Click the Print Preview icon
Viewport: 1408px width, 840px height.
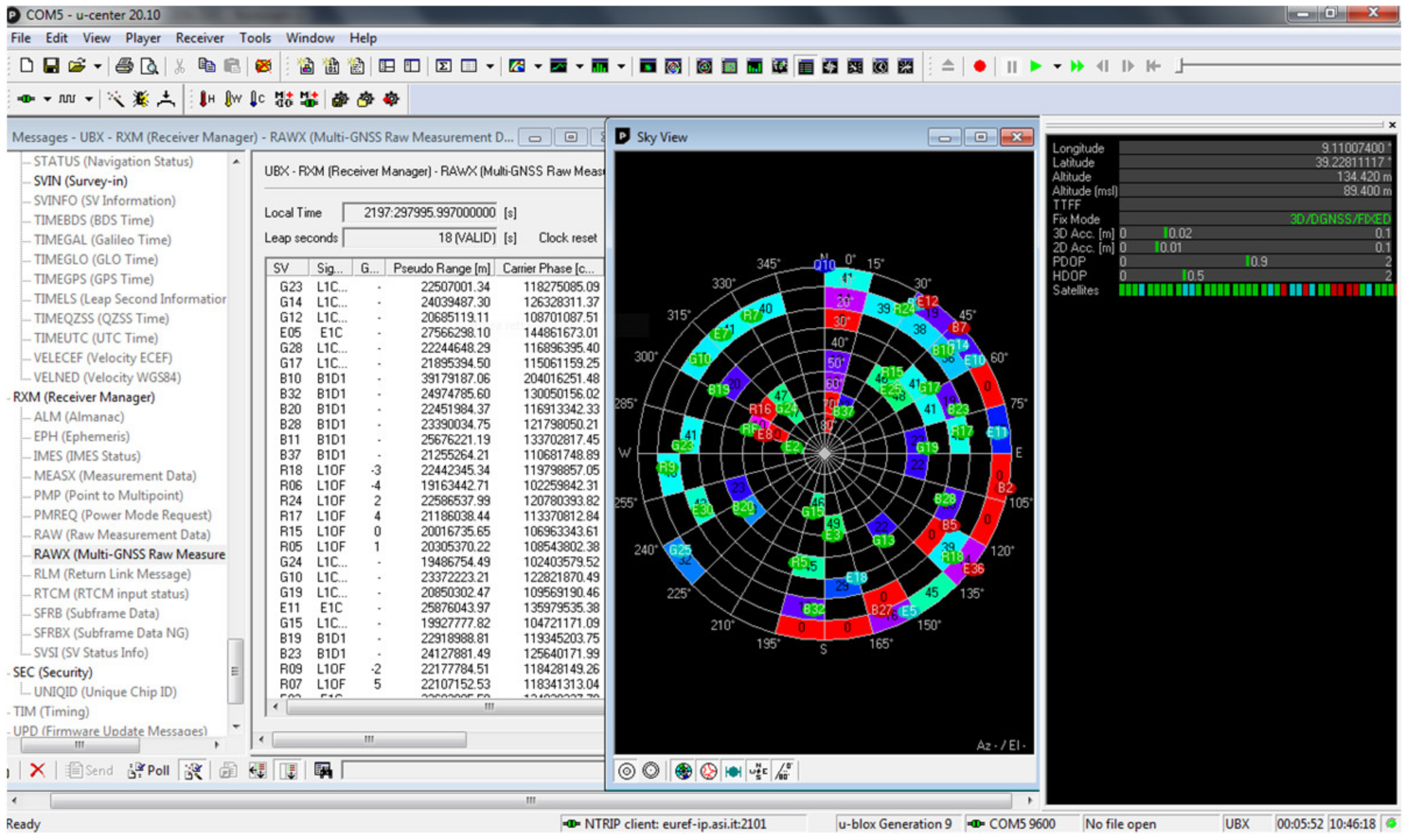click(x=150, y=66)
